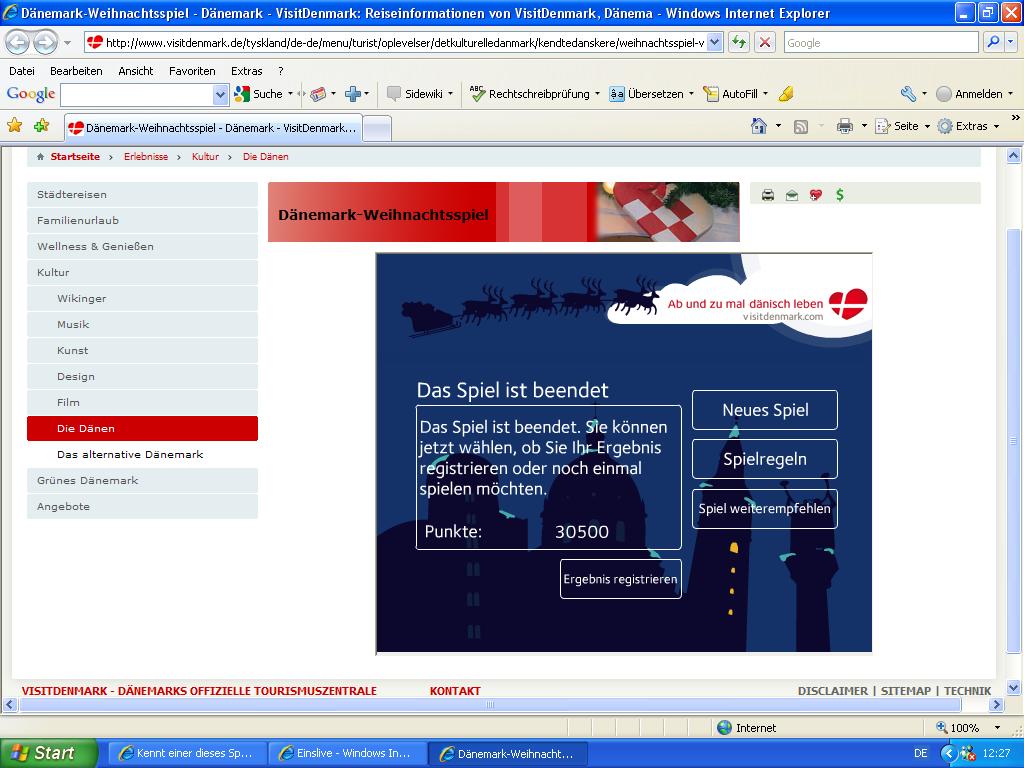Click the red Stop loading icon

point(765,42)
